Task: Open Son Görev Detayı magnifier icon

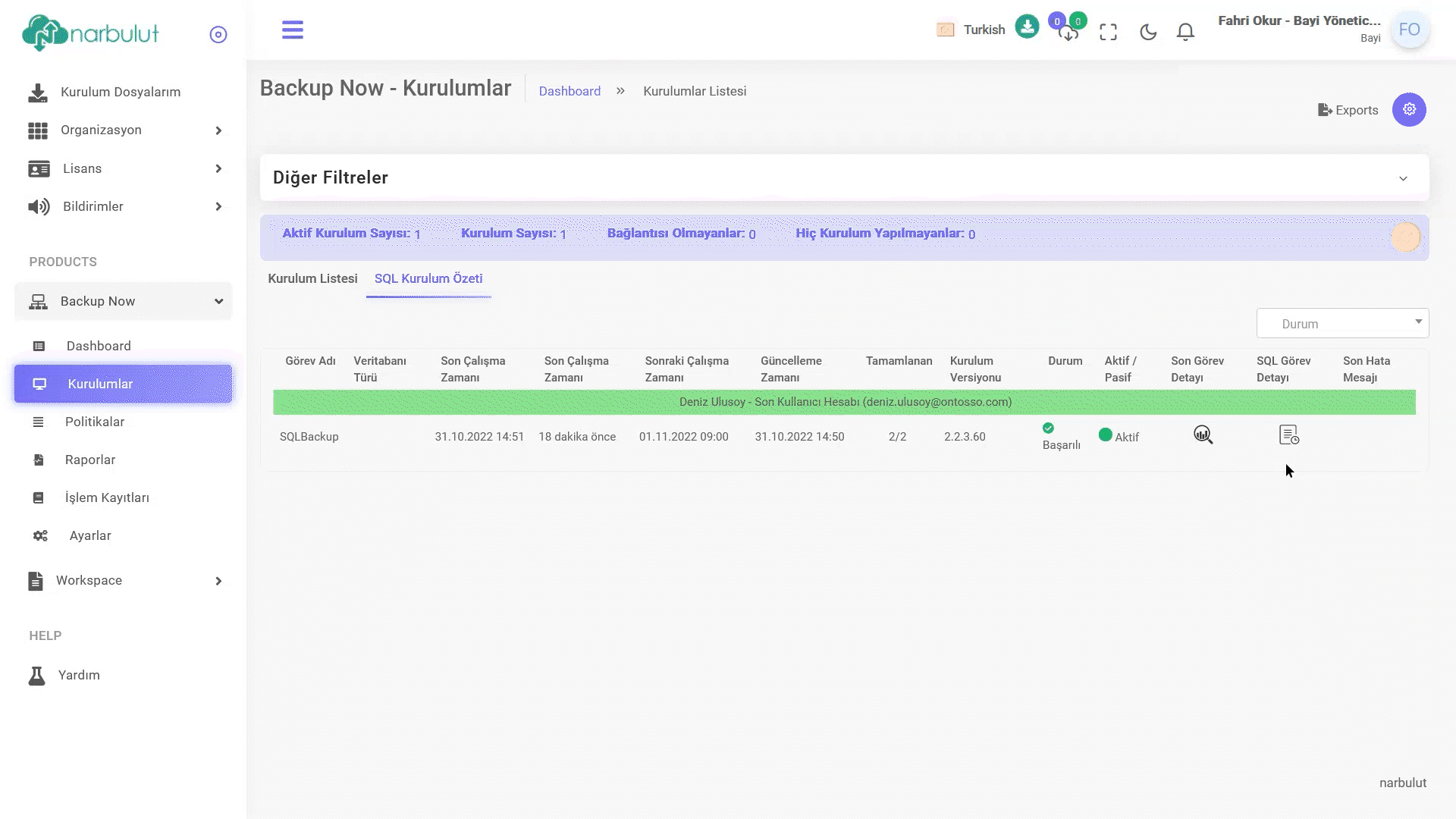Action: coord(1203,435)
